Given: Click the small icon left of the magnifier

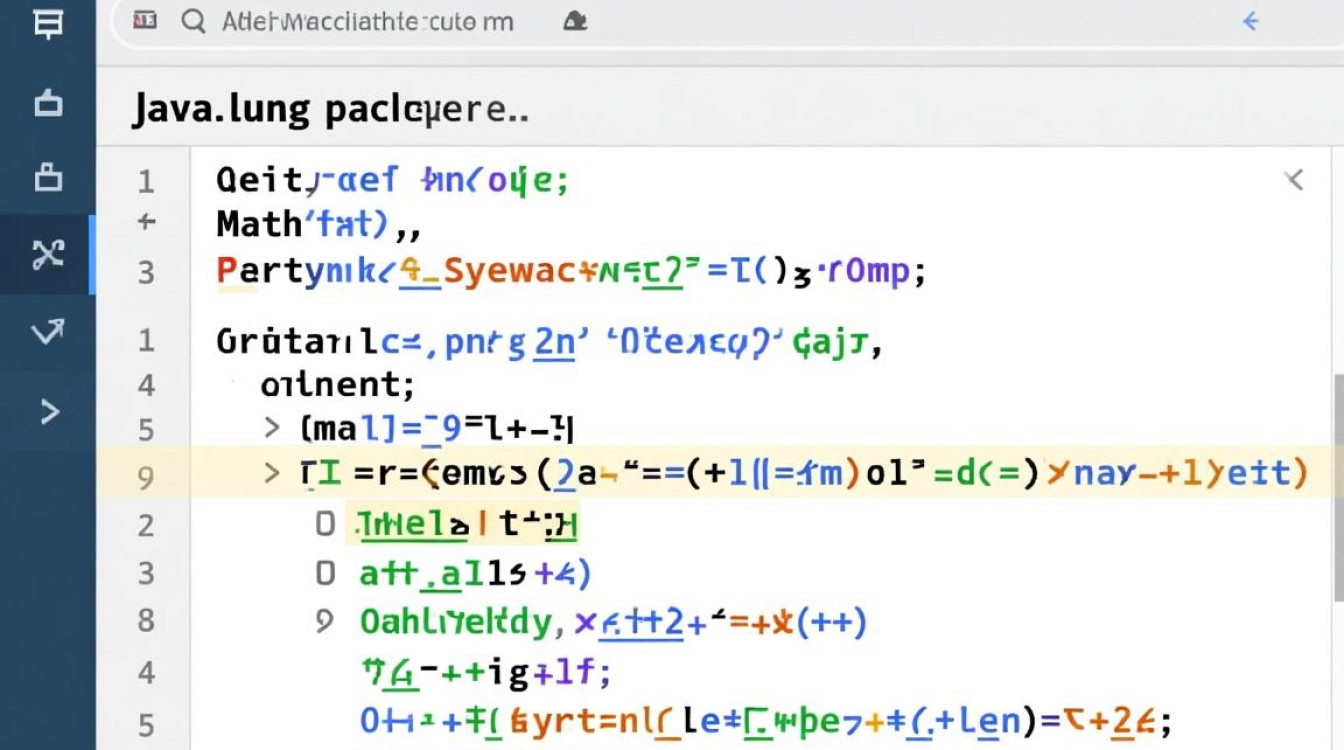Looking at the screenshot, I should (x=145, y=22).
